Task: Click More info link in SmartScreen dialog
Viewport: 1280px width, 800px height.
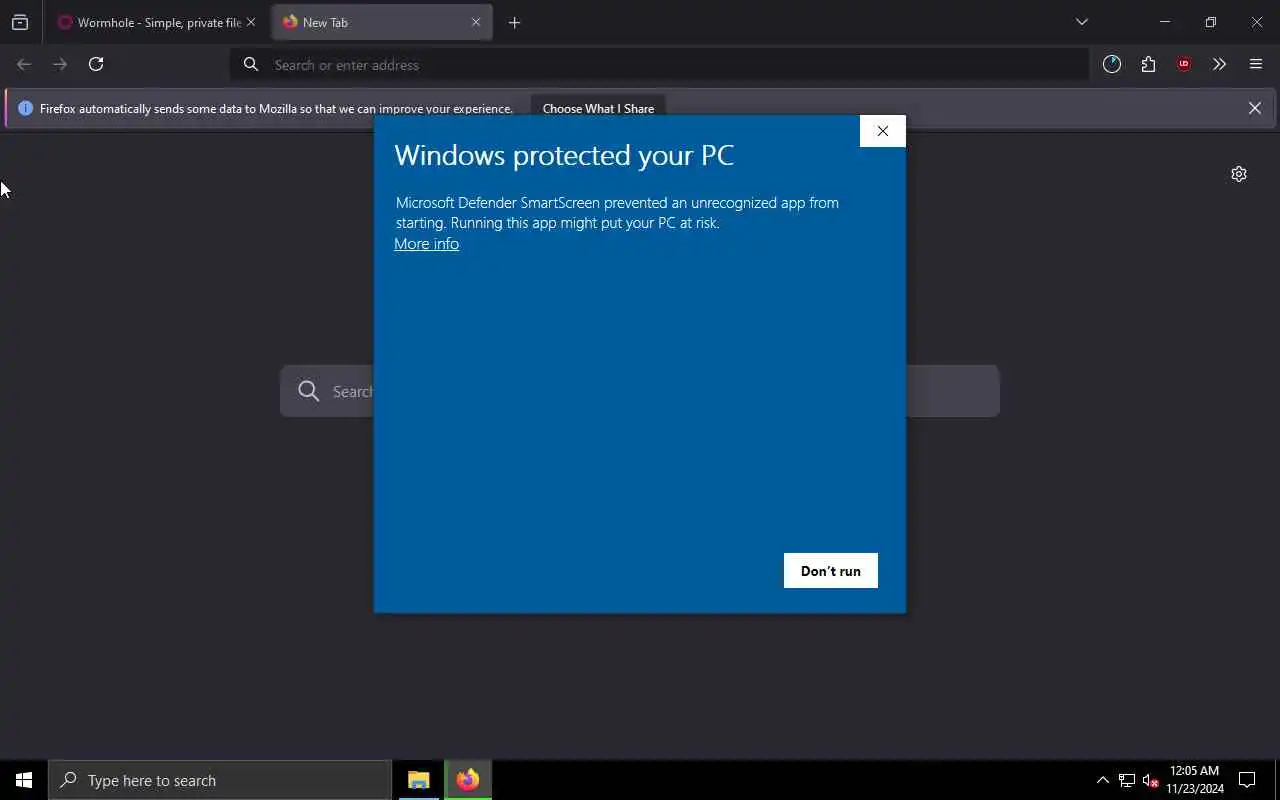Action: click(426, 244)
